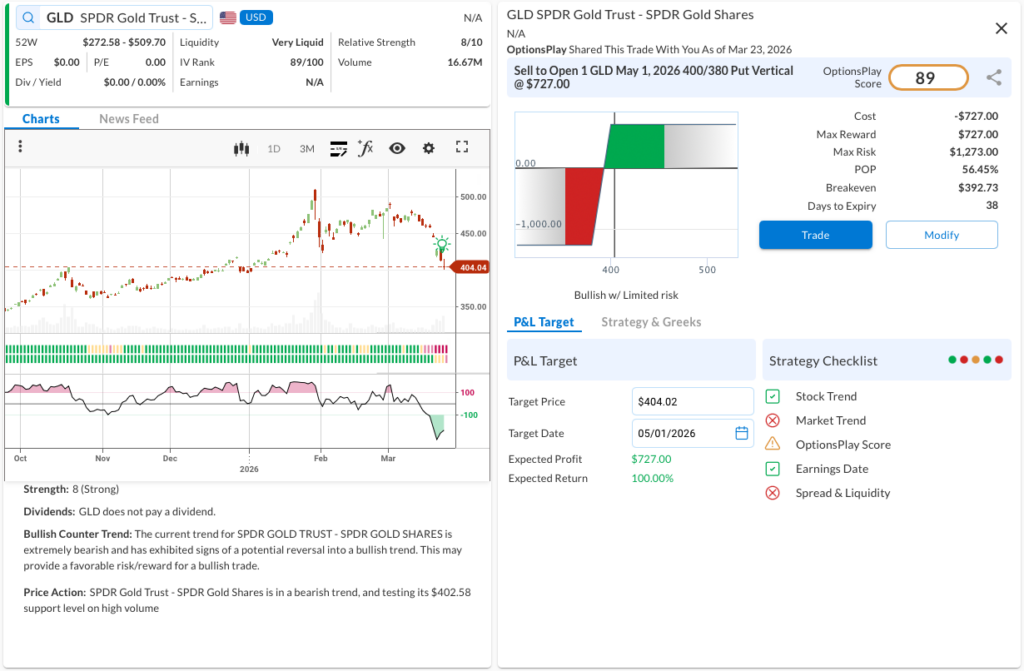The height and width of the screenshot is (671, 1024).
Task: Open the chart three-dot options menu
Action: click(20, 148)
